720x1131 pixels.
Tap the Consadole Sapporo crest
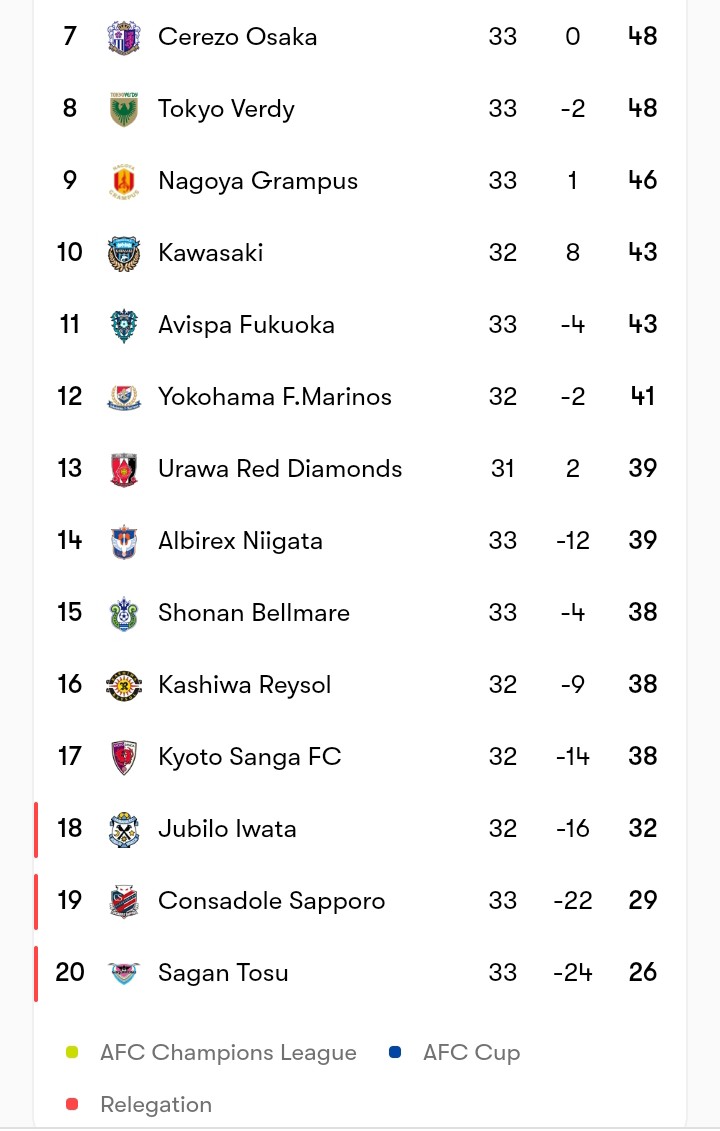124,901
